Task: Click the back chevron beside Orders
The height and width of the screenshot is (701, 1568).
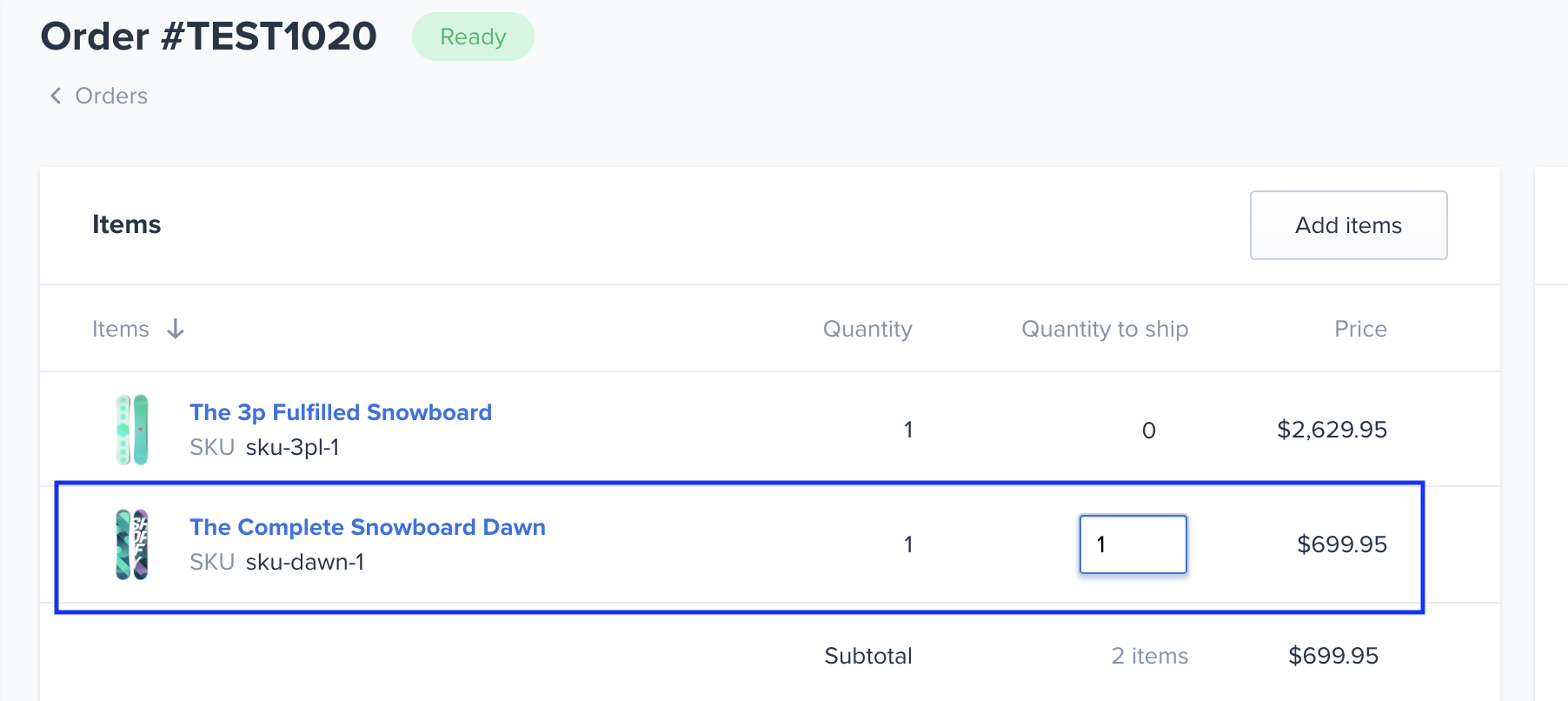Action: coord(56,96)
